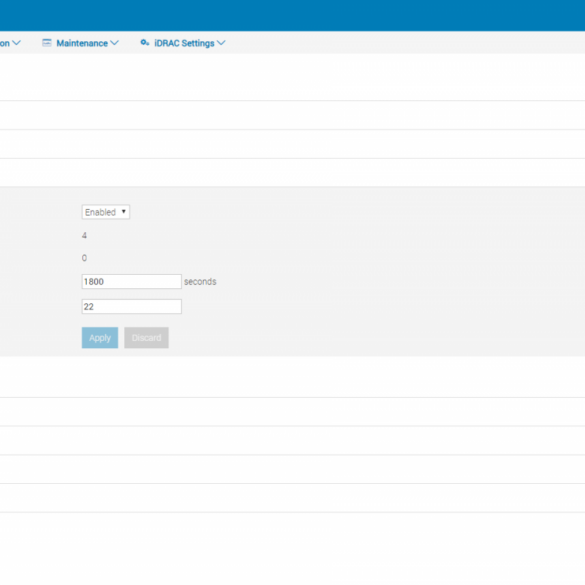Click the "seconds" unit label
This screenshot has height=585, width=585.
(x=200, y=281)
